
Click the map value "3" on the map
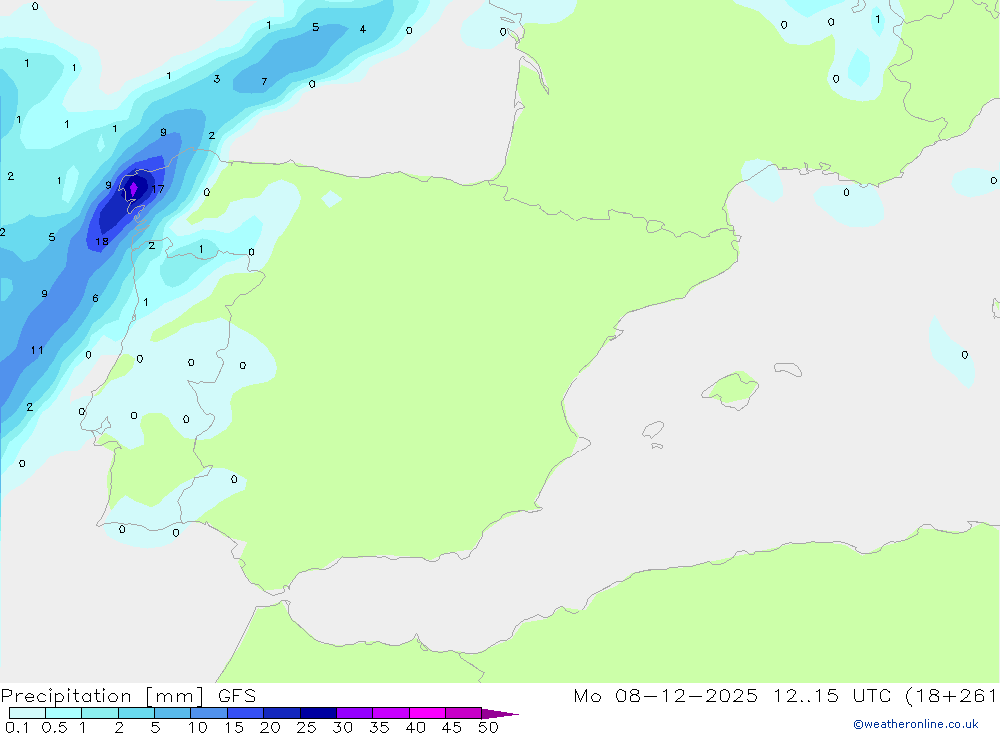pos(217,78)
